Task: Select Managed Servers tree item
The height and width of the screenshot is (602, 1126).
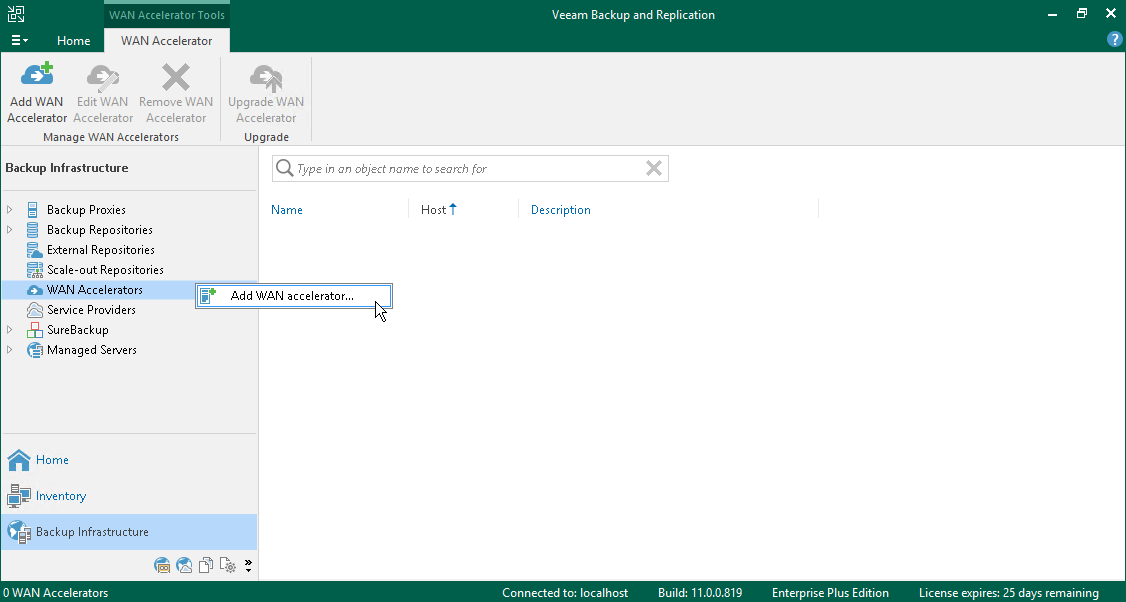Action: coord(92,351)
